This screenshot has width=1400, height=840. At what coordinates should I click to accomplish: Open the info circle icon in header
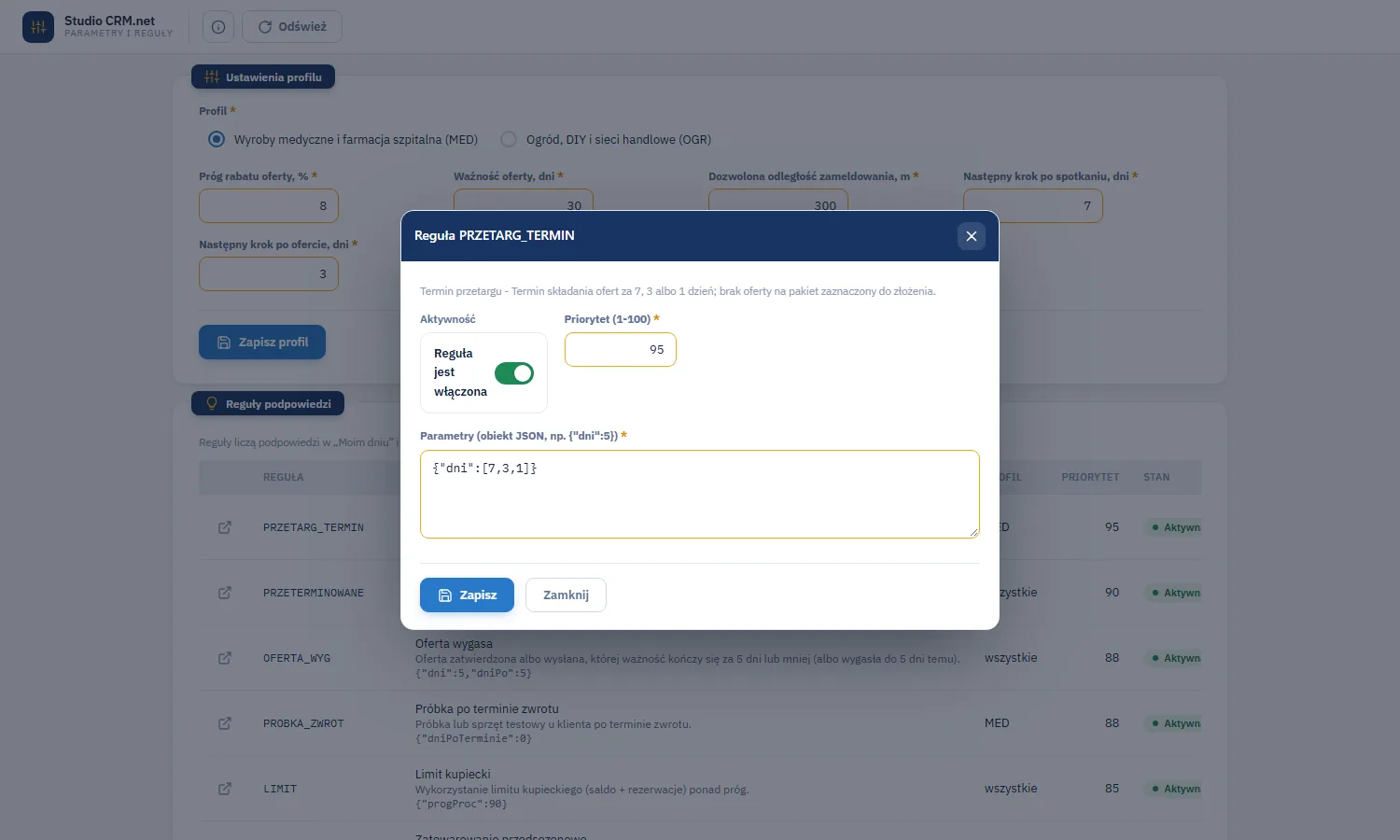pyautogui.click(x=217, y=27)
